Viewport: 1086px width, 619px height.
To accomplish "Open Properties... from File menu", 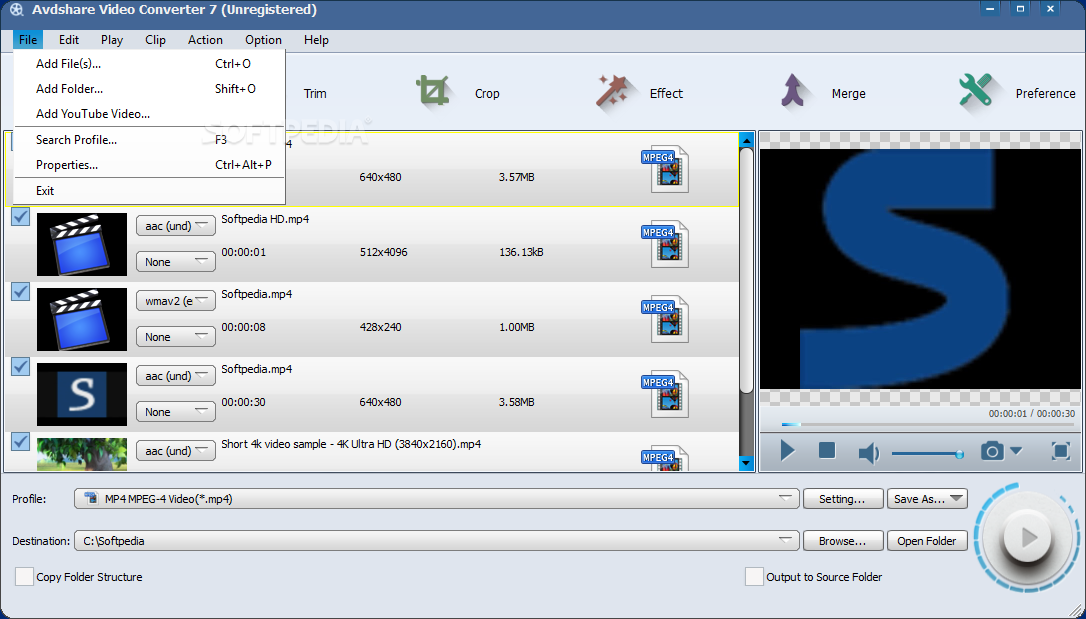I will [x=149, y=165].
